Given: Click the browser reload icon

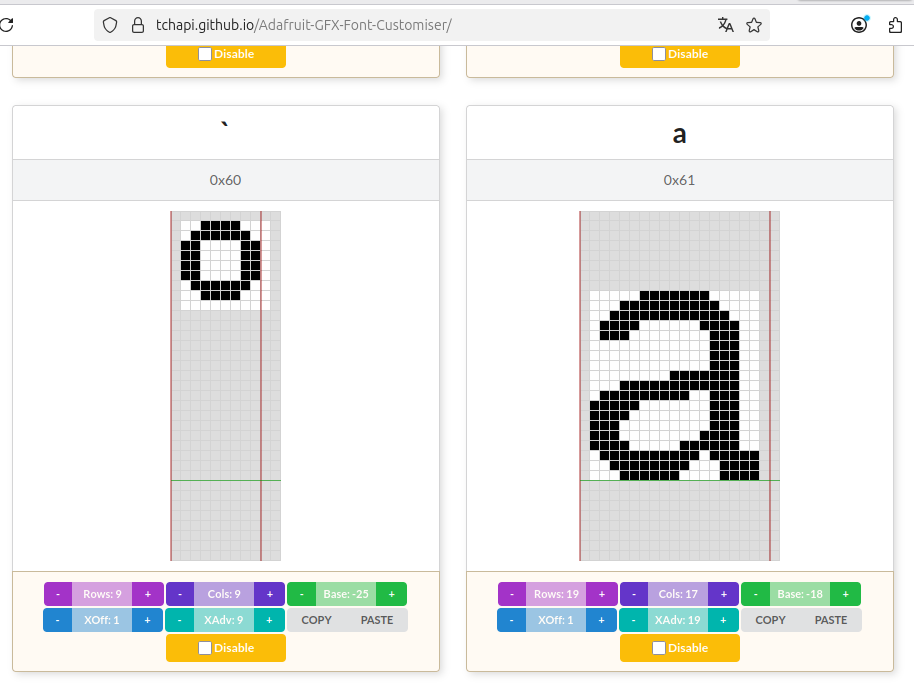Looking at the screenshot, I should click(x=5, y=25).
